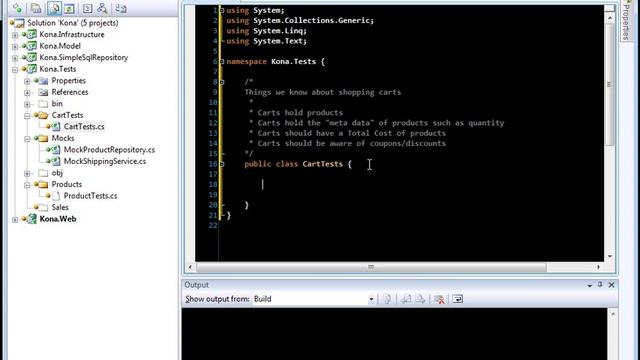Open MockProductRepository.cs in the tree
This screenshot has height=360, width=640.
[x=109, y=149]
